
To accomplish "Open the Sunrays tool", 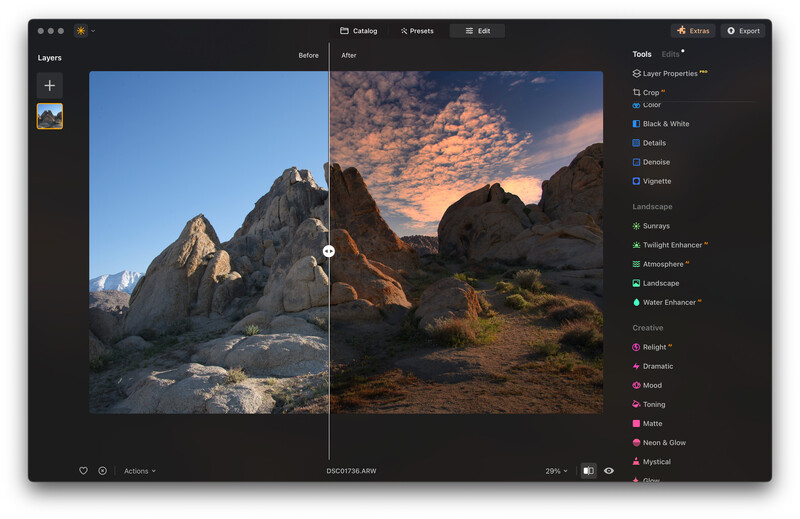I will click(x=651, y=226).
